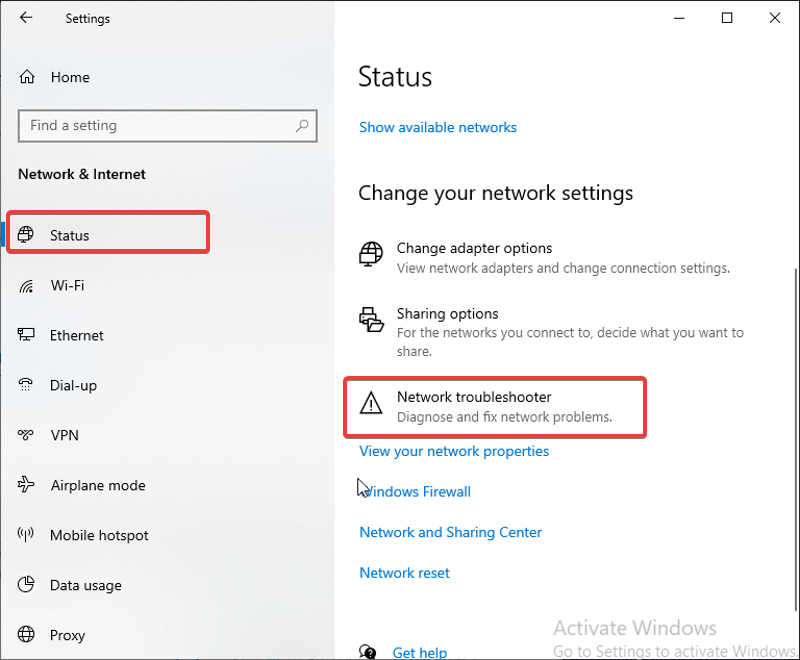Open the Mobile hotspot antenna icon
The image size is (800, 660).
pos(26,534)
